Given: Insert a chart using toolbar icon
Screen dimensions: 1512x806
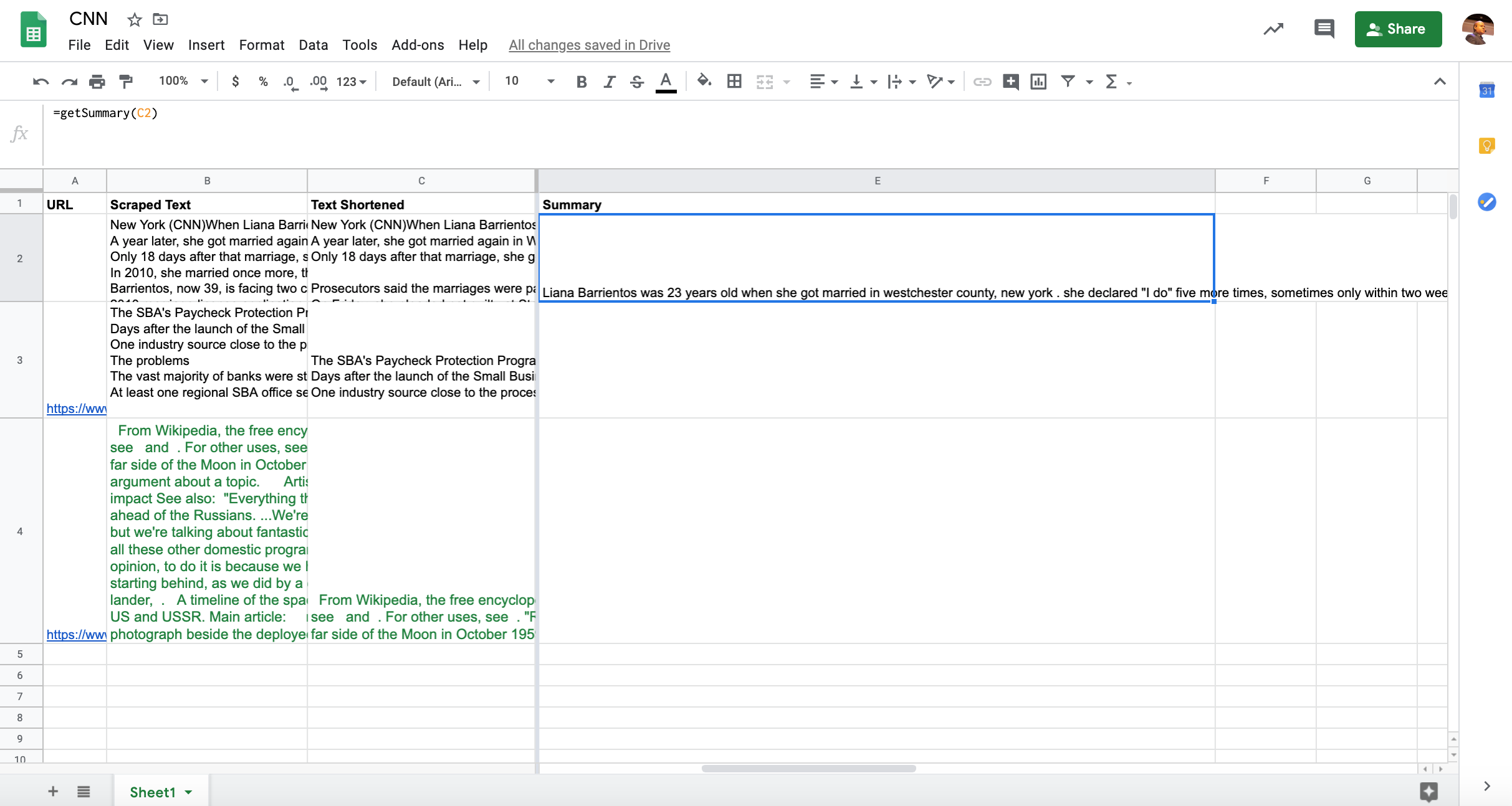Looking at the screenshot, I should pyautogui.click(x=1038, y=82).
